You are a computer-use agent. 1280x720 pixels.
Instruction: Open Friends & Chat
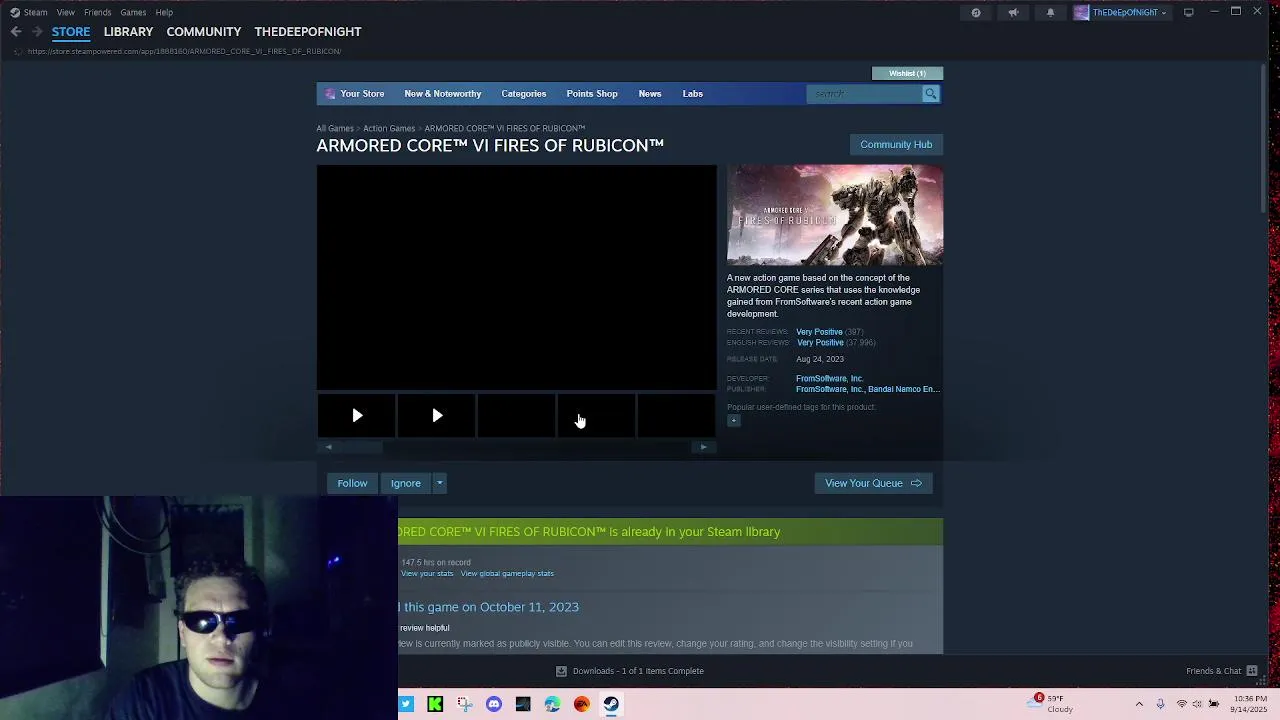[x=1221, y=671]
